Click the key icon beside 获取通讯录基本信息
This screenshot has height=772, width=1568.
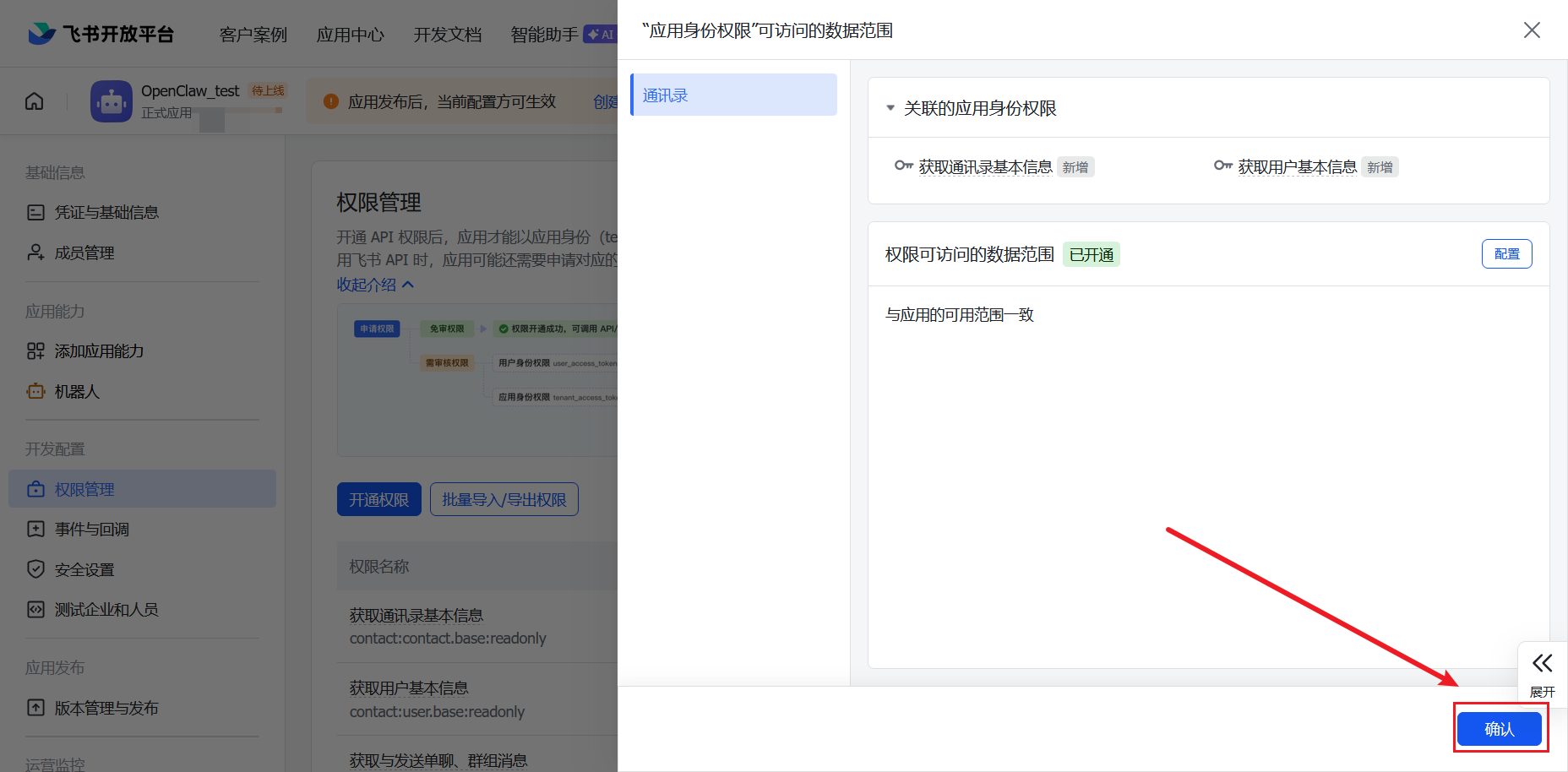click(902, 166)
